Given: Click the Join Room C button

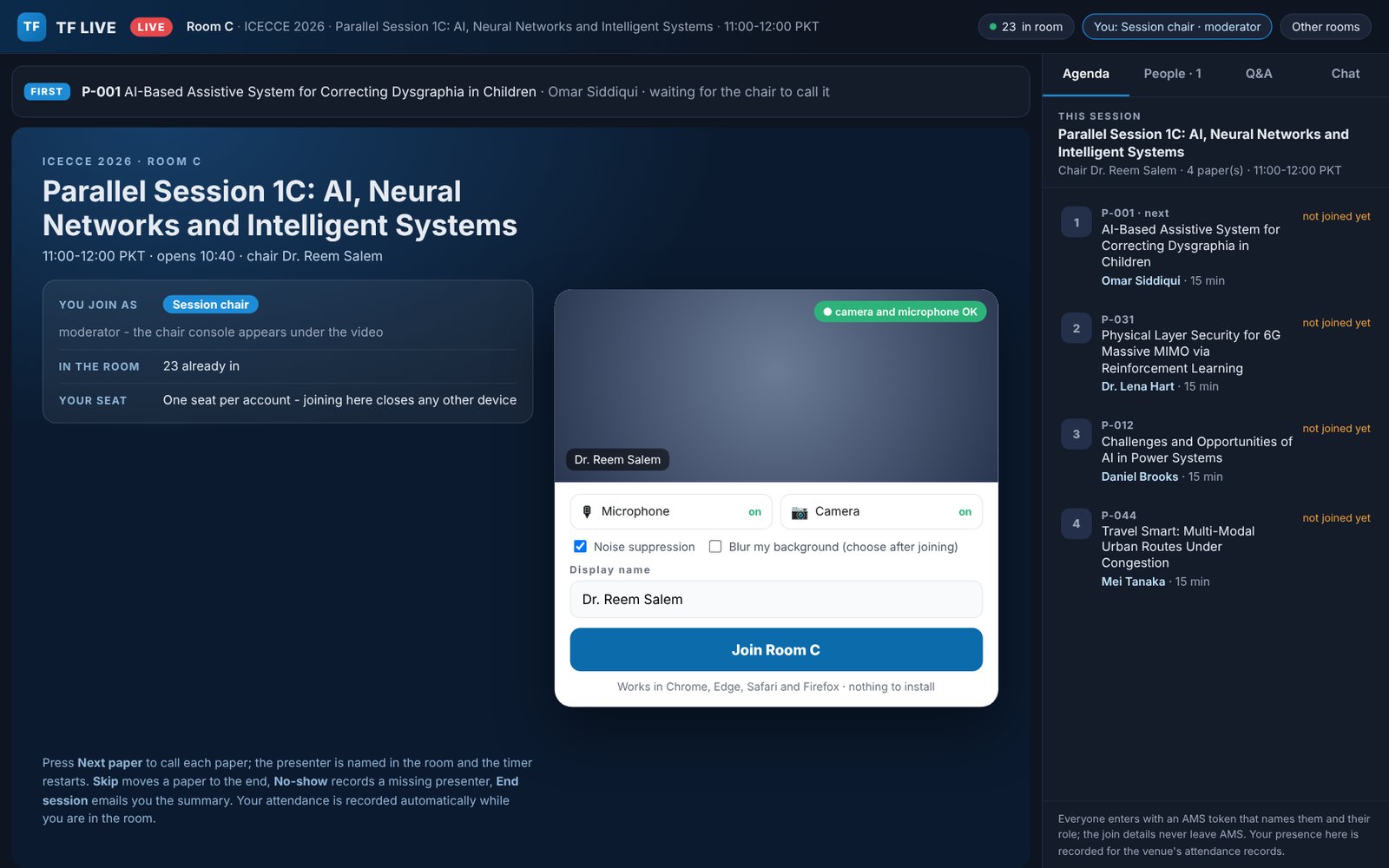Looking at the screenshot, I should [x=776, y=650].
